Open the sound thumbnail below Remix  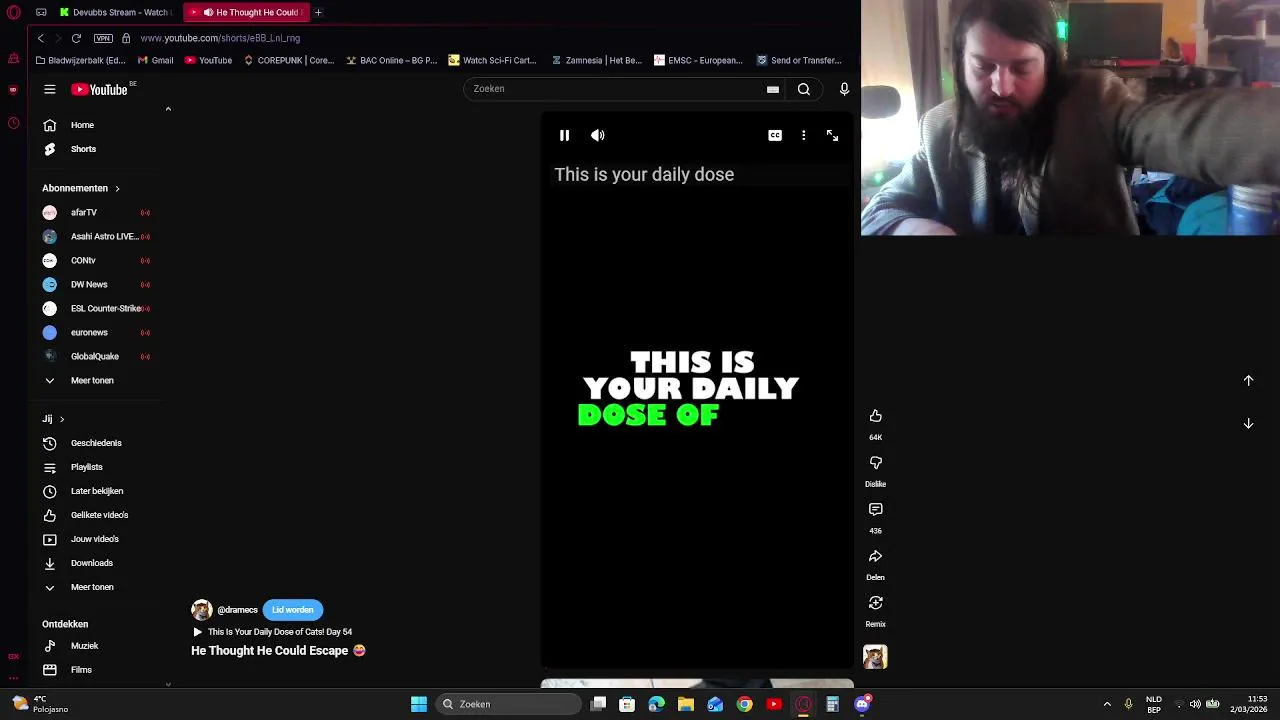[x=875, y=657]
